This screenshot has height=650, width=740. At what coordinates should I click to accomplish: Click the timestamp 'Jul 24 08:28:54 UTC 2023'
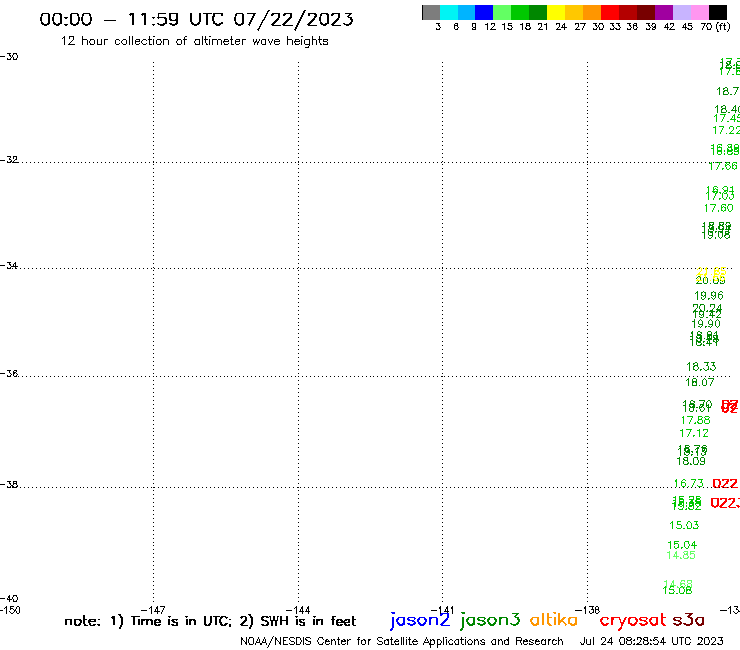tap(651, 641)
